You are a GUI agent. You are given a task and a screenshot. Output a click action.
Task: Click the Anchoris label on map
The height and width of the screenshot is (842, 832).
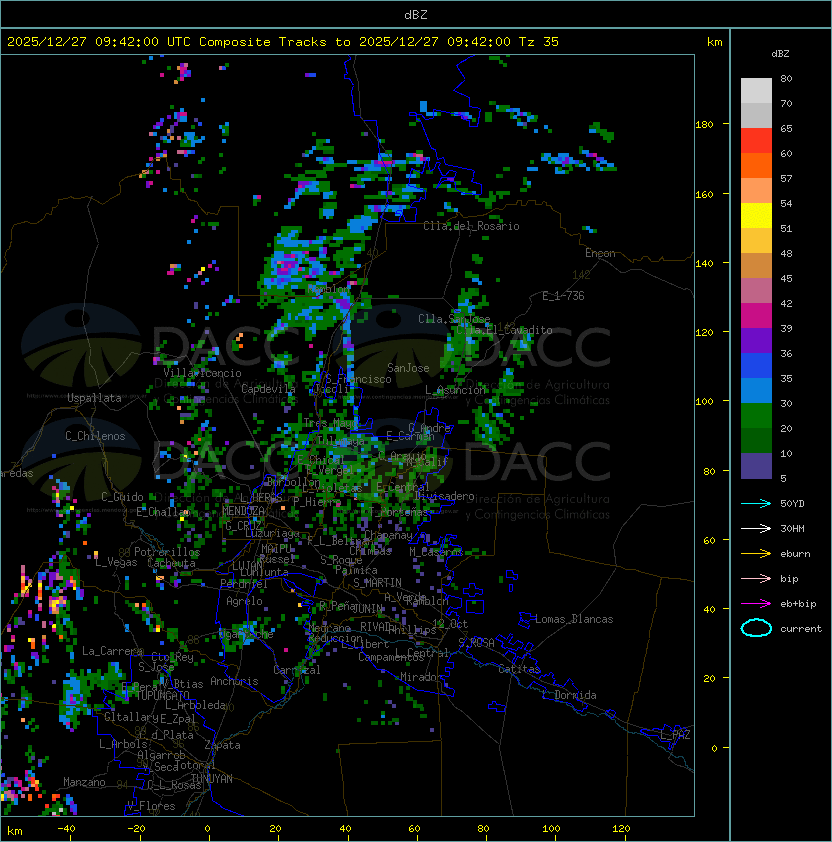point(234,681)
